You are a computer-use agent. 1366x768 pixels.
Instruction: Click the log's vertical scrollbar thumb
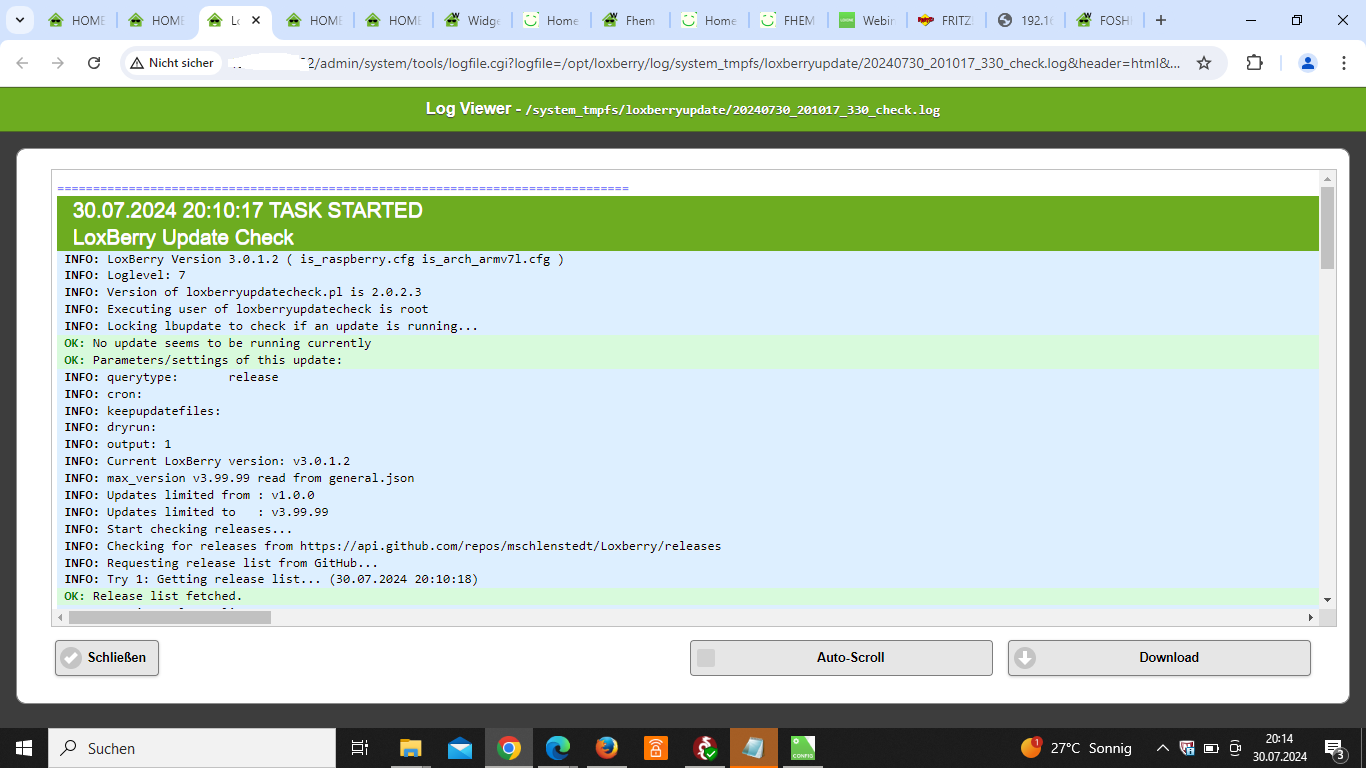pyautogui.click(x=1327, y=228)
